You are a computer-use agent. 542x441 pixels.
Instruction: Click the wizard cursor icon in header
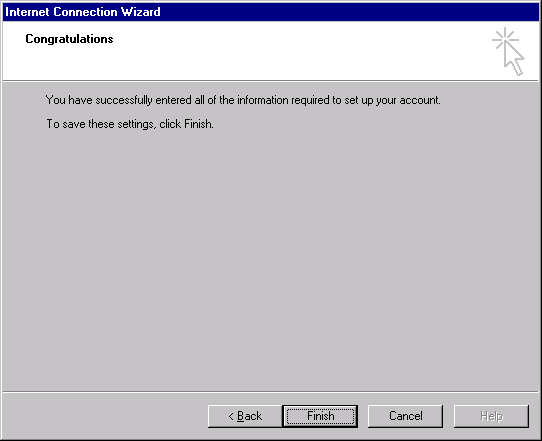(508, 51)
